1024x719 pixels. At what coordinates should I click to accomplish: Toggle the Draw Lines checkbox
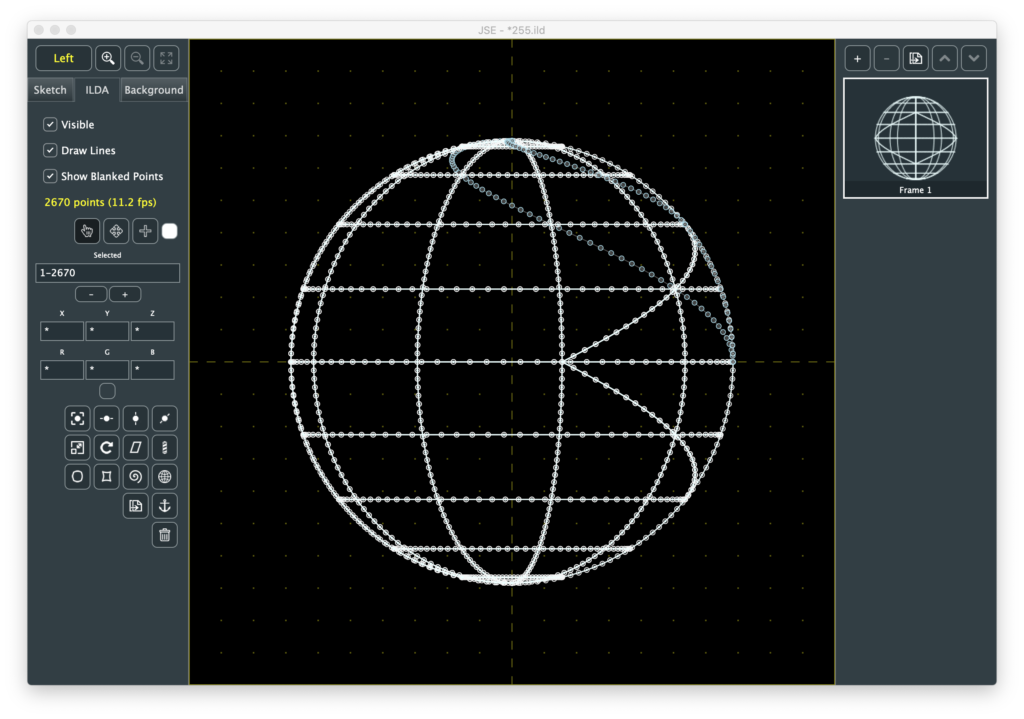(x=50, y=150)
